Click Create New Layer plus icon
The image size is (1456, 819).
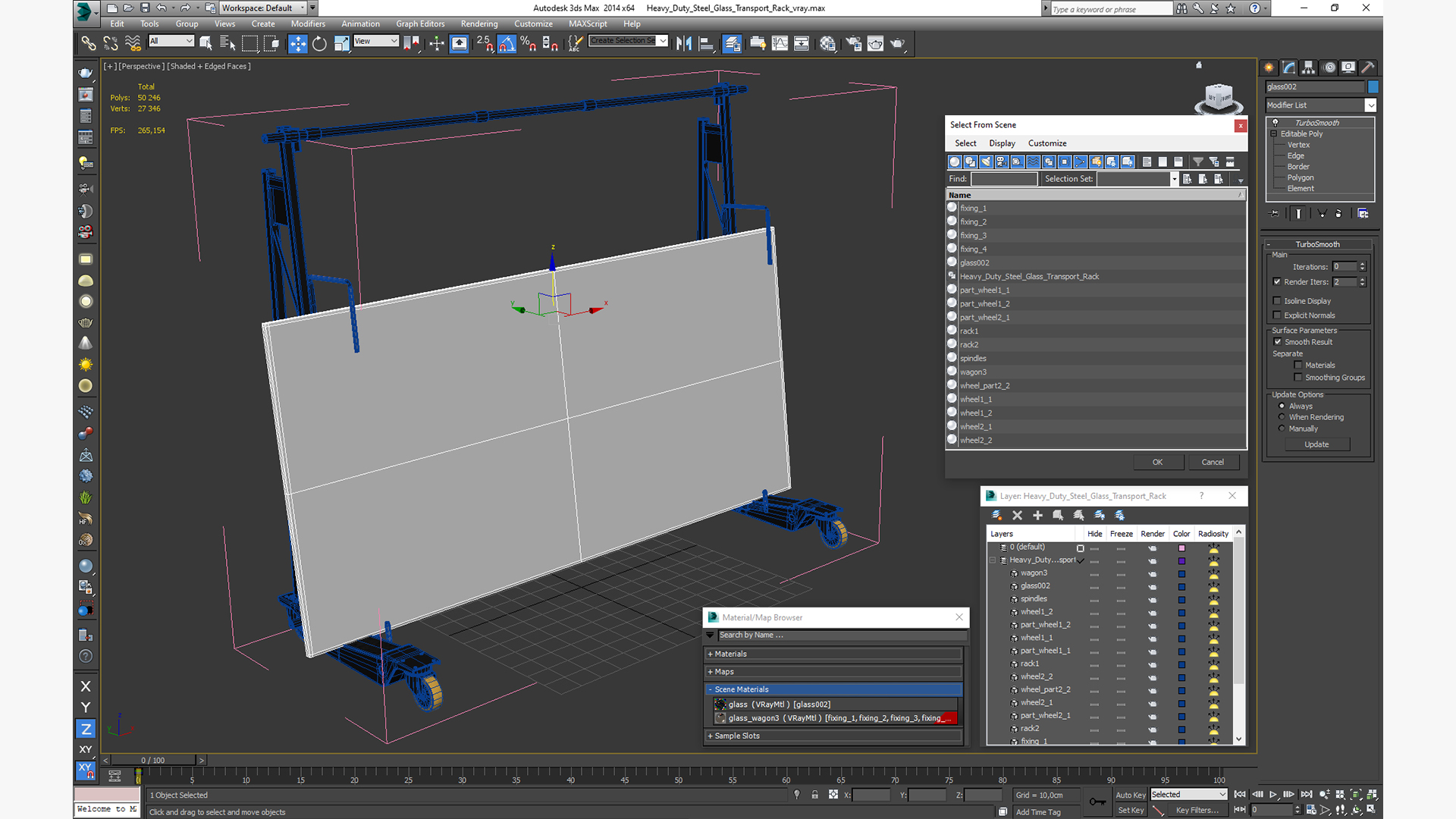tap(1037, 516)
